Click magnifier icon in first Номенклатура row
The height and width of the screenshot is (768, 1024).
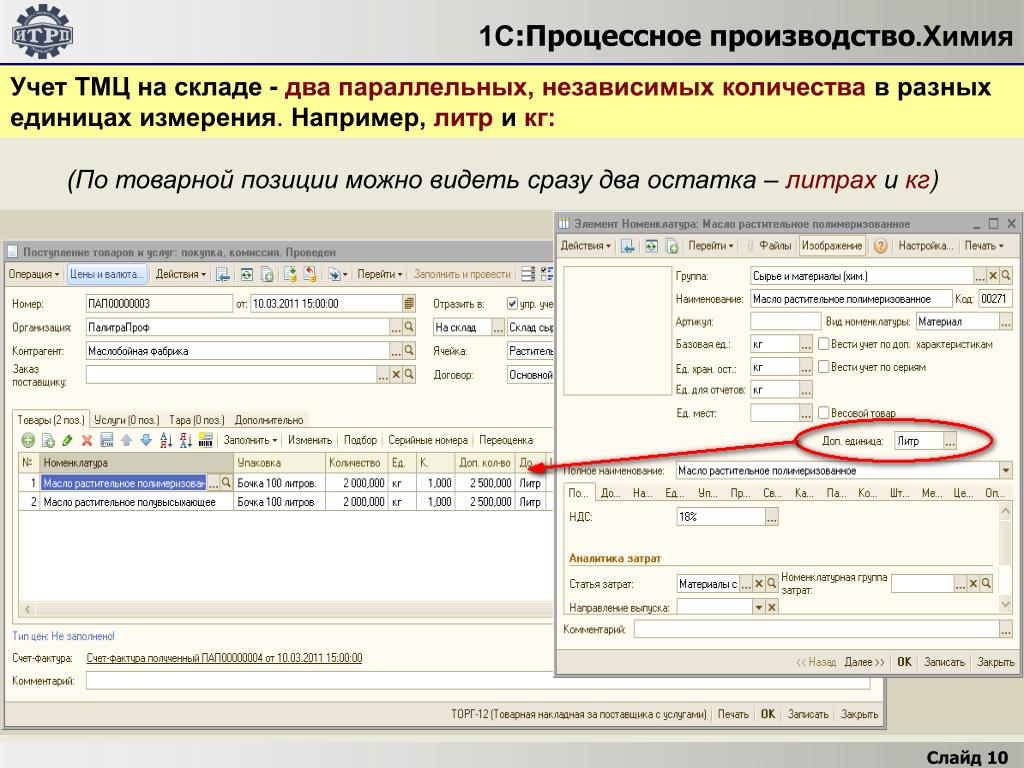point(226,483)
